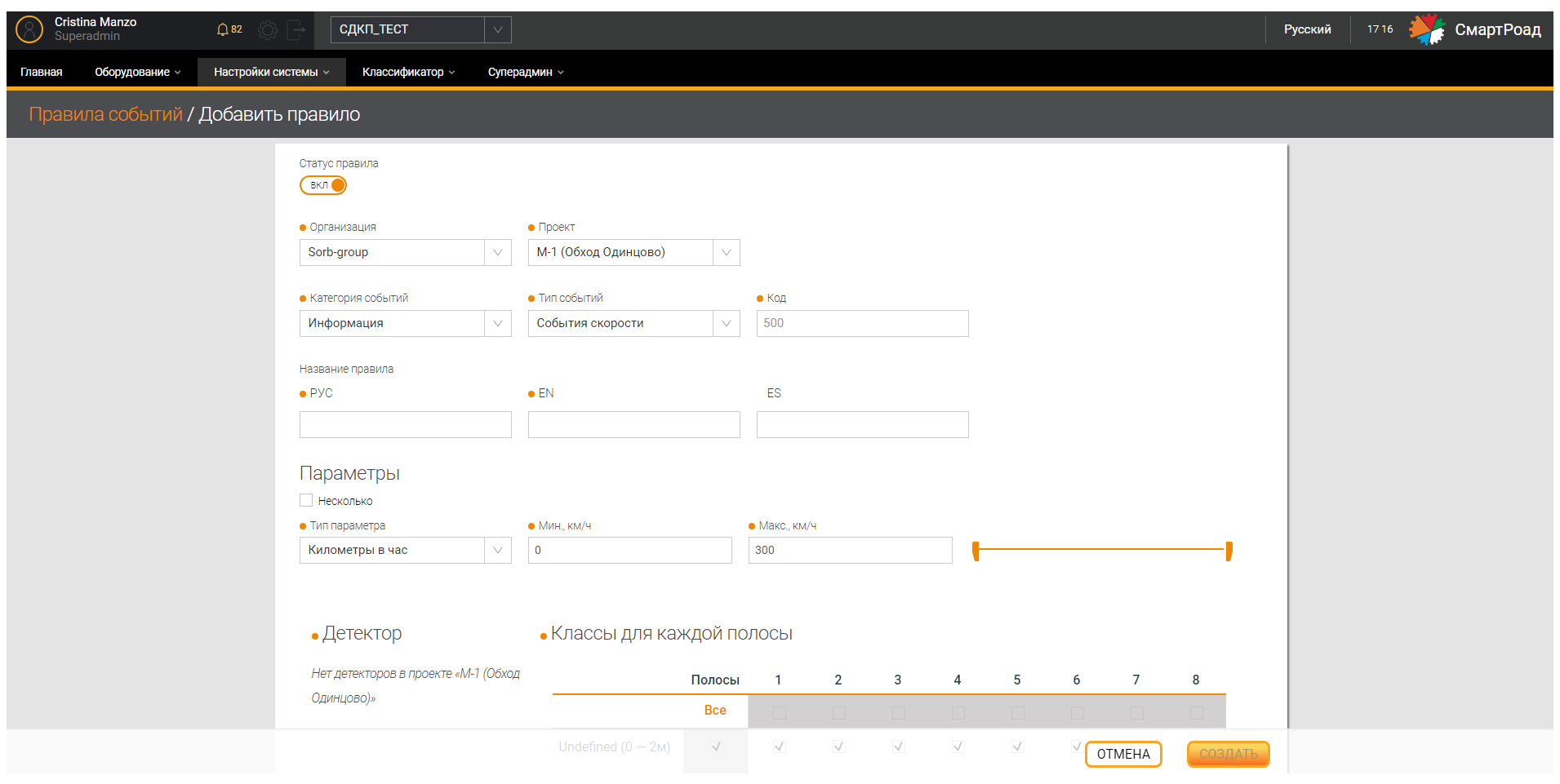
Task: Check the Несколько checkbox
Action: (306, 500)
